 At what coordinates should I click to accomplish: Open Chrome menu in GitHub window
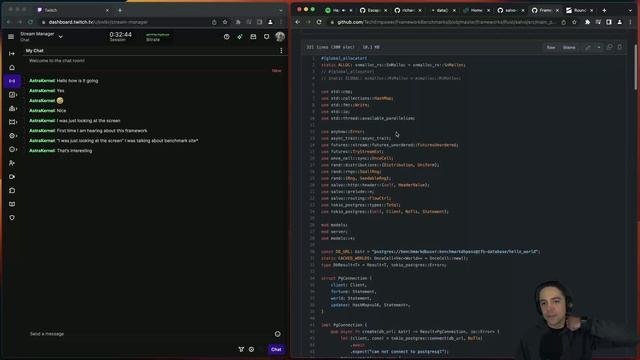tap(631, 22)
